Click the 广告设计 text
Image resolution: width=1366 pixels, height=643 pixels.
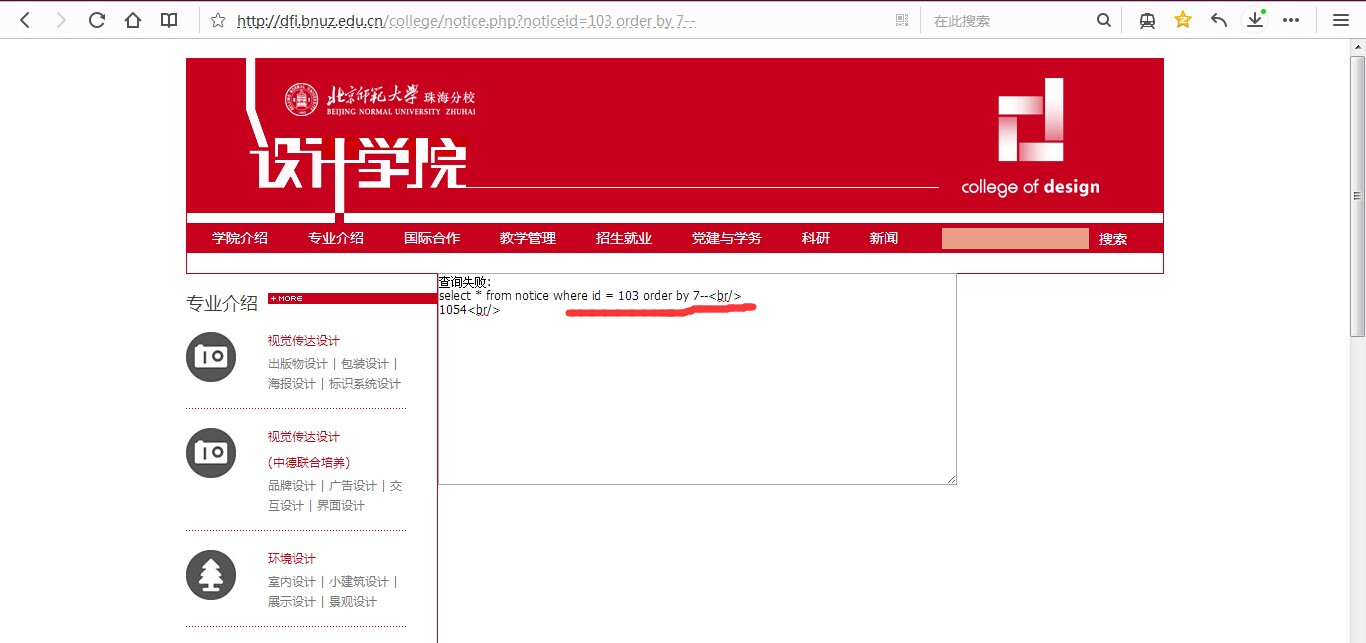[353, 486]
